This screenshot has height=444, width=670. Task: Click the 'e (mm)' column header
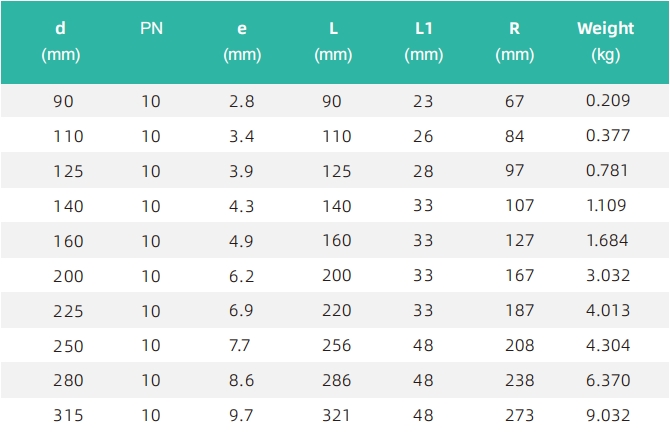pyautogui.click(x=242, y=41)
